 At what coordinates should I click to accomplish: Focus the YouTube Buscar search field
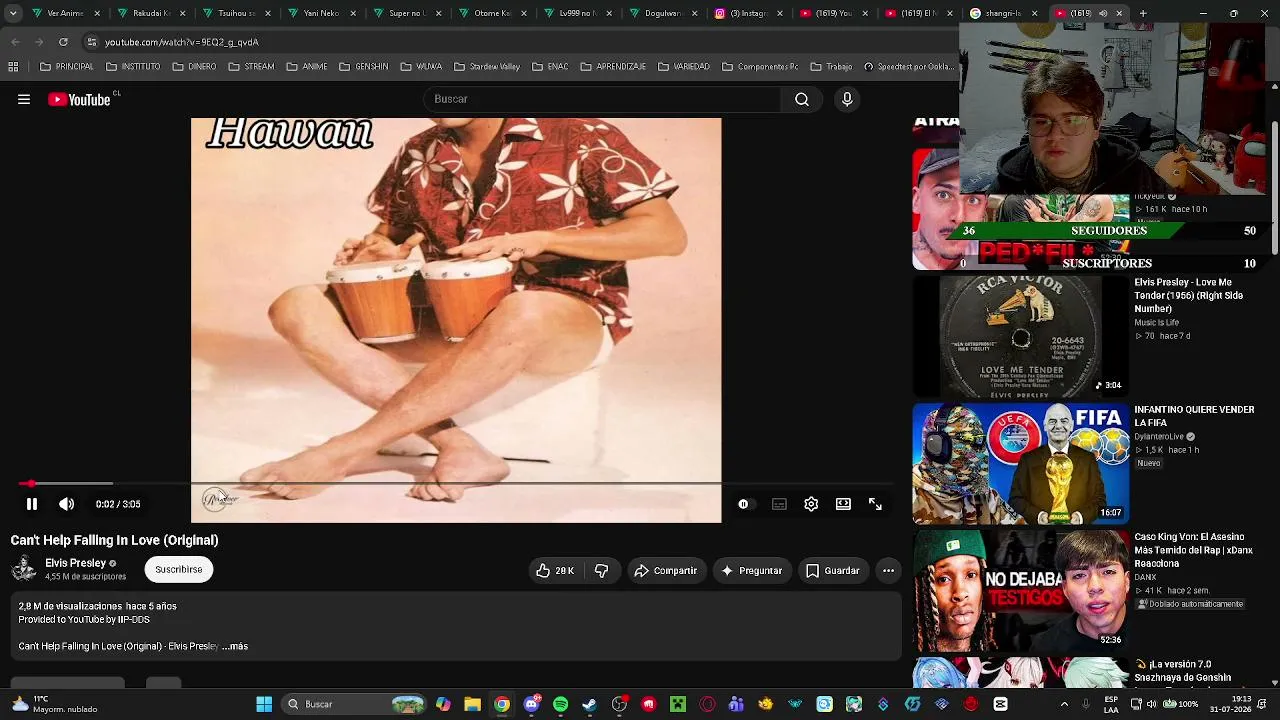[602, 99]
